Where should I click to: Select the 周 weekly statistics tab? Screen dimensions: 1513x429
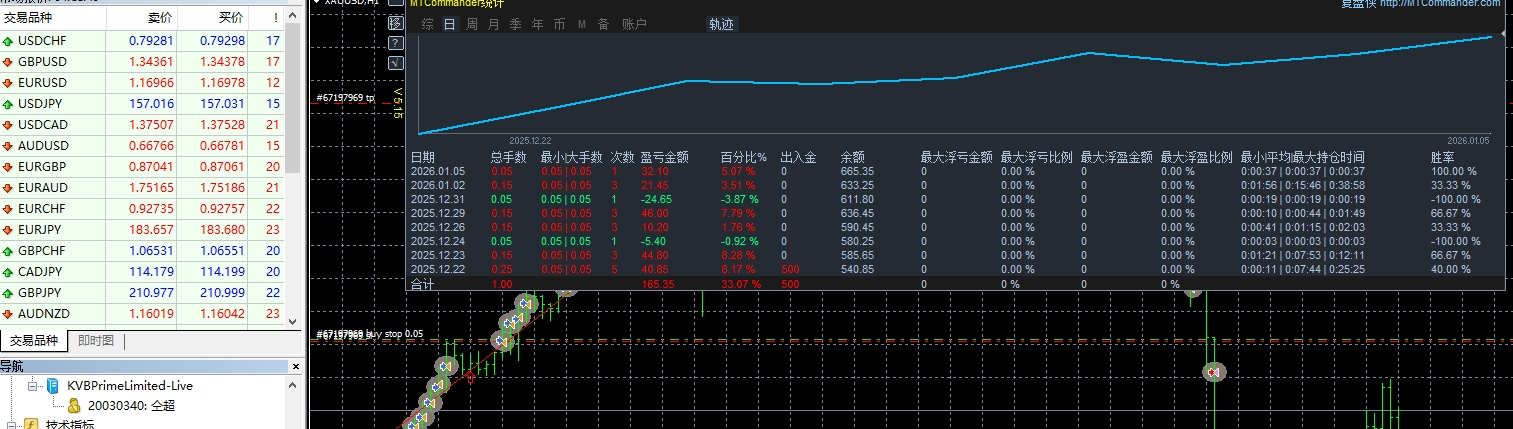[x=472, y=24]
